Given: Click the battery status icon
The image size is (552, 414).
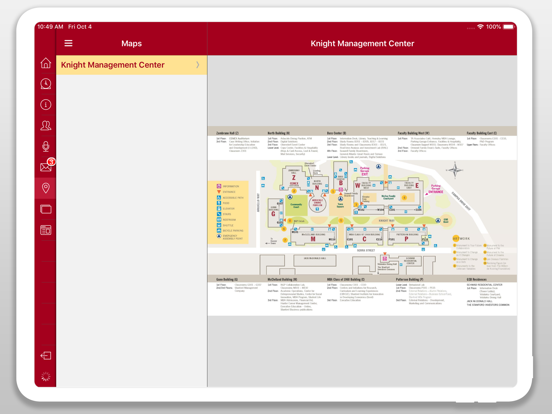Looking at the screenshot, I should (x=509, y=27).
